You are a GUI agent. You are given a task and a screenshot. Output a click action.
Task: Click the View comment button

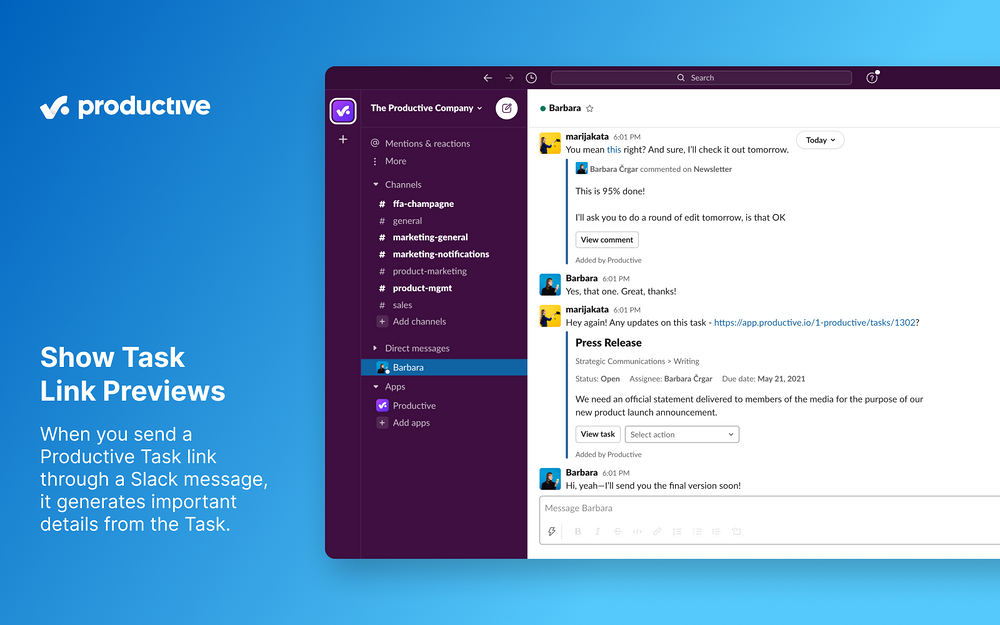pyautogui.click(x=607, y=240)
